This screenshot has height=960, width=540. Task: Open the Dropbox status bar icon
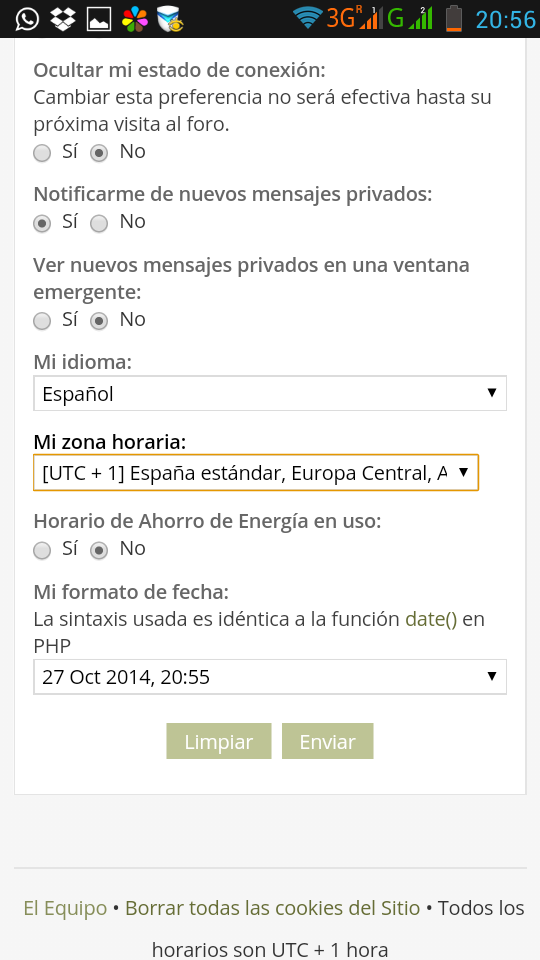(62, 19)
